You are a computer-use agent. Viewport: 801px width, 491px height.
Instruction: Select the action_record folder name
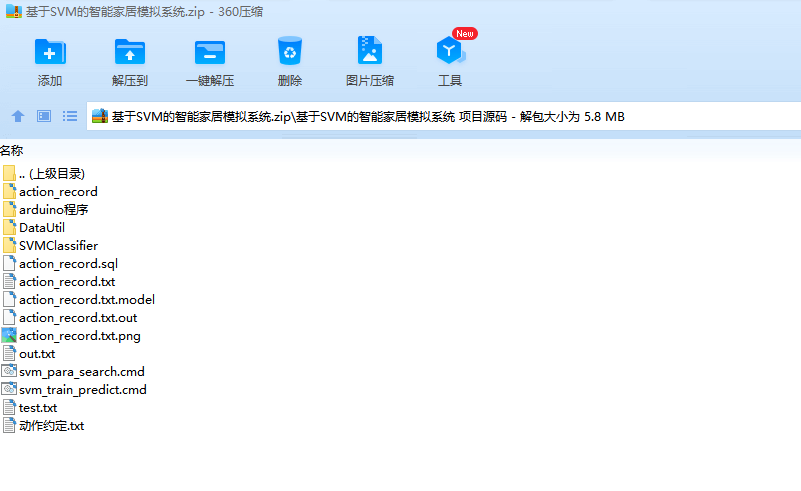click(x=58, y=192)
